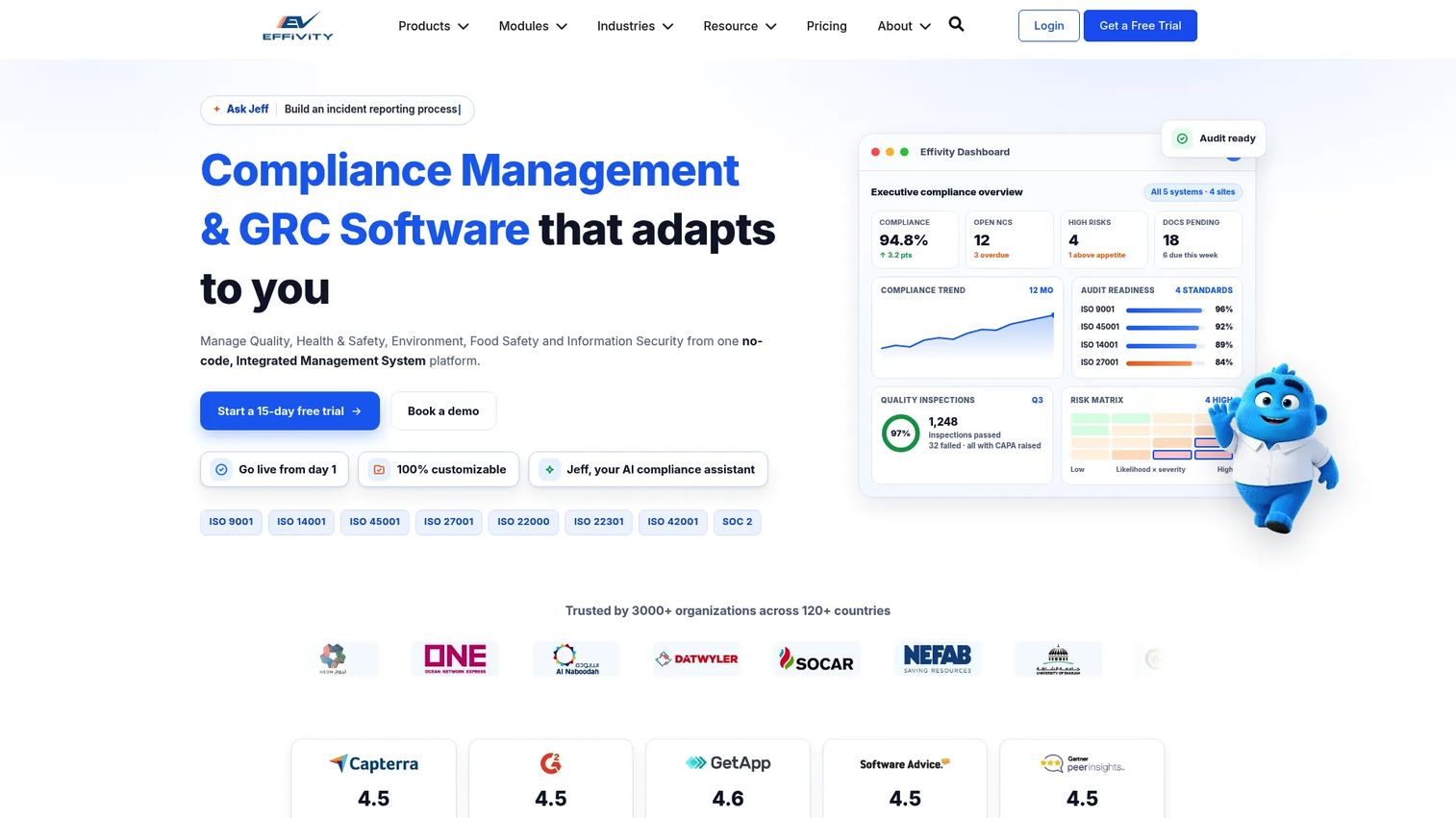Click the GetApp rating logo
The height and width of the screenshot is (818, 1456).
coord(728,762)
